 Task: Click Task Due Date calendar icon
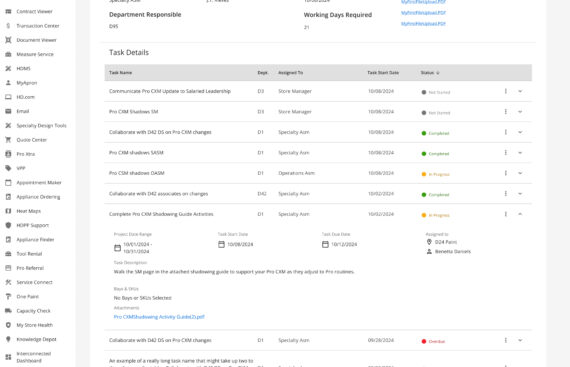pos(325,245)
